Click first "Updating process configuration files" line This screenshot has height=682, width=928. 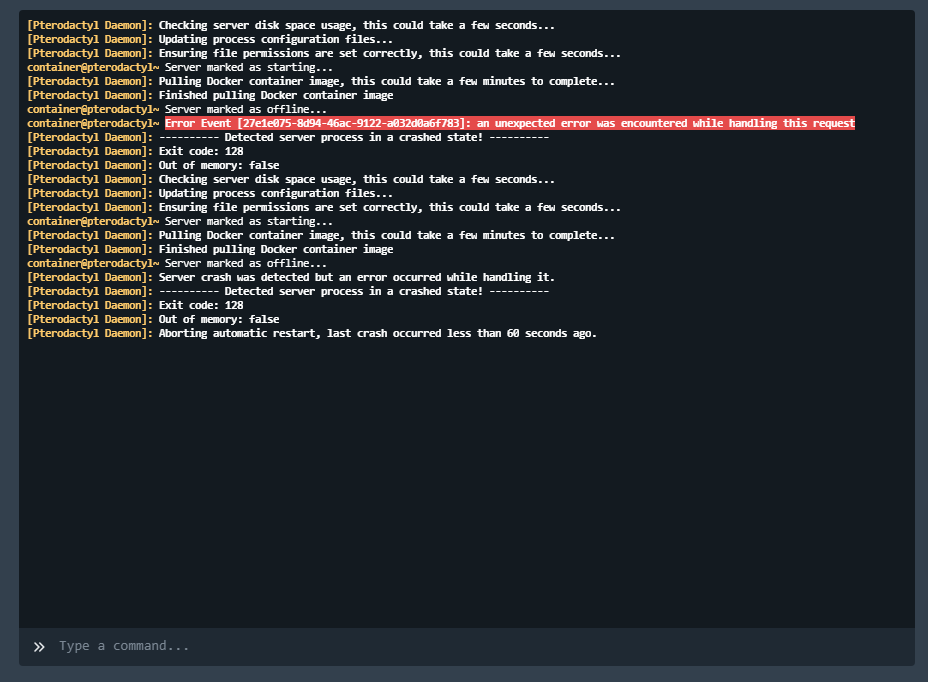pyautogui.click(x=210, y=39)
